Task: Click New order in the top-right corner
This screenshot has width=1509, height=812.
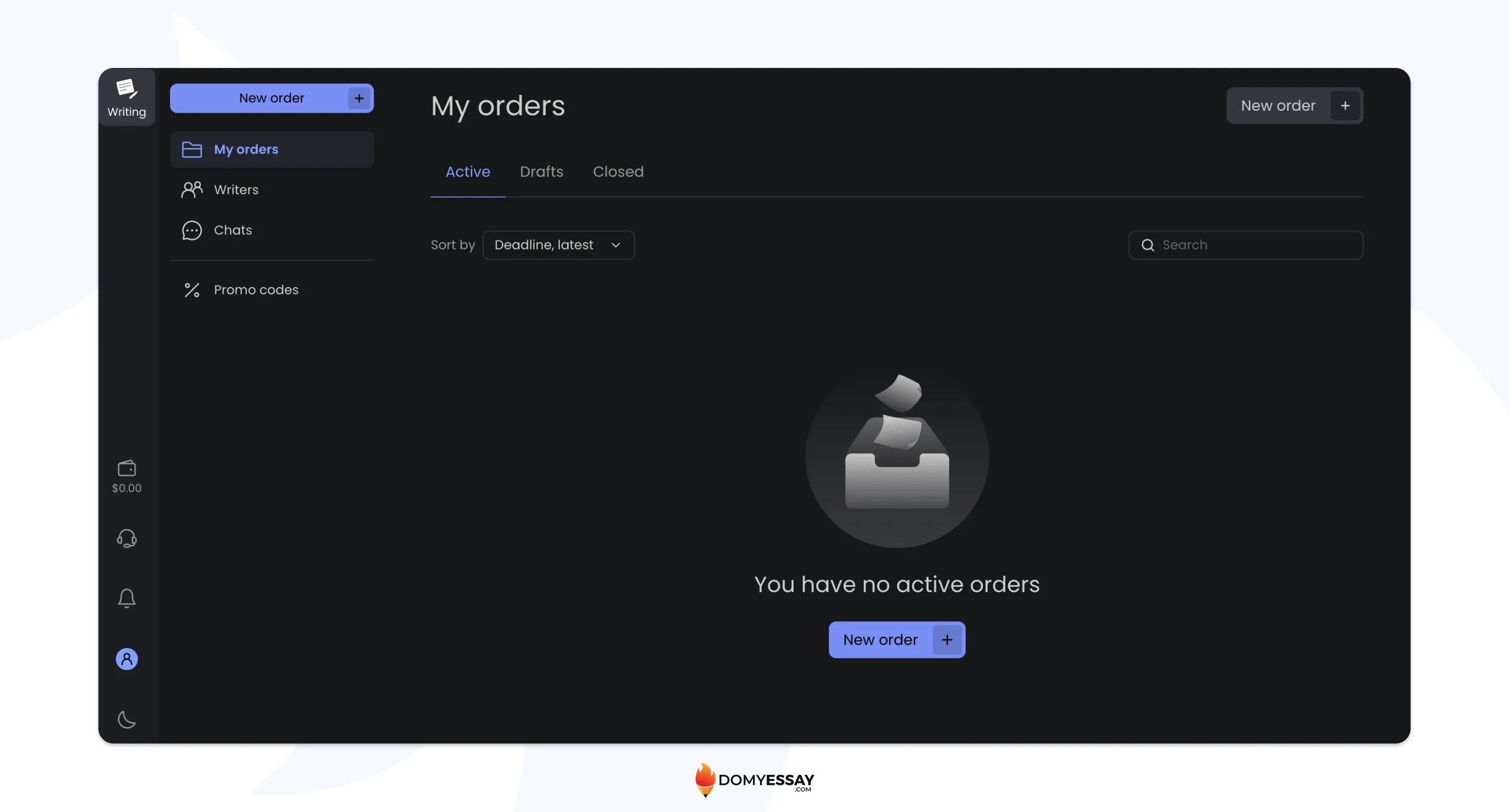Action: [x=1295, y=105]
